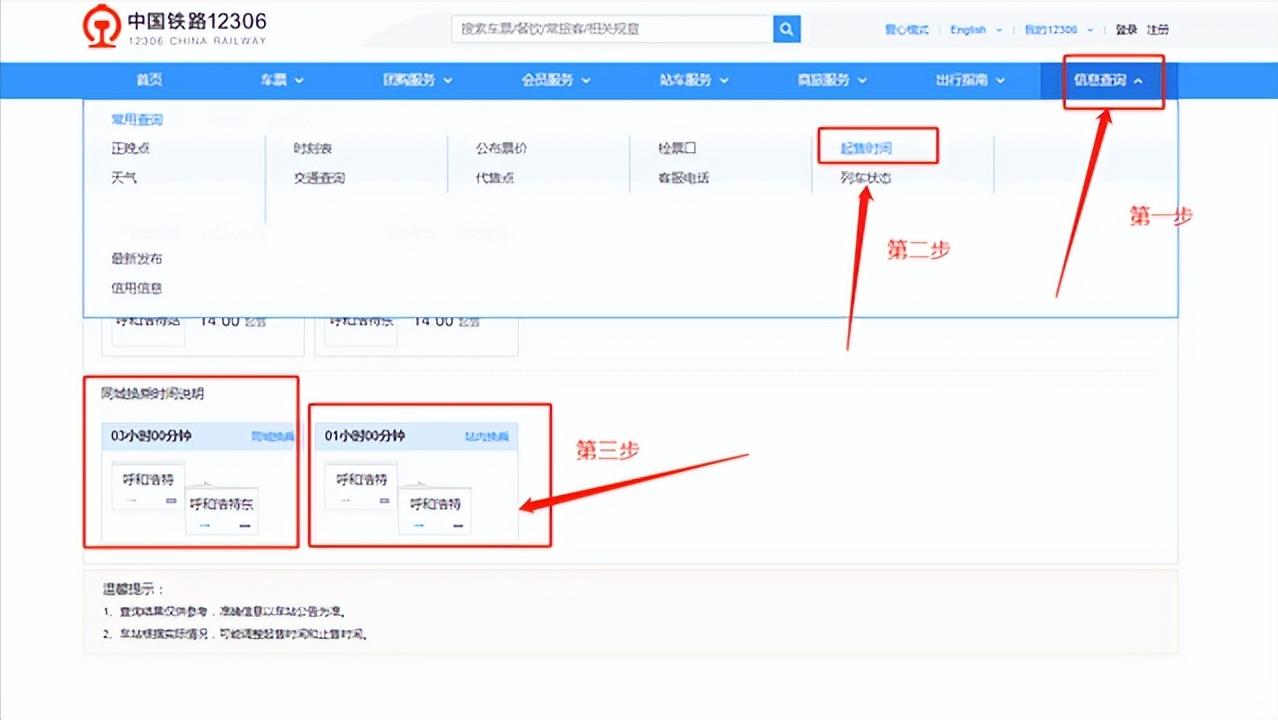Go to the 首页 homepage tab
Screen dimensions: 1278x720
pos(148,80)
